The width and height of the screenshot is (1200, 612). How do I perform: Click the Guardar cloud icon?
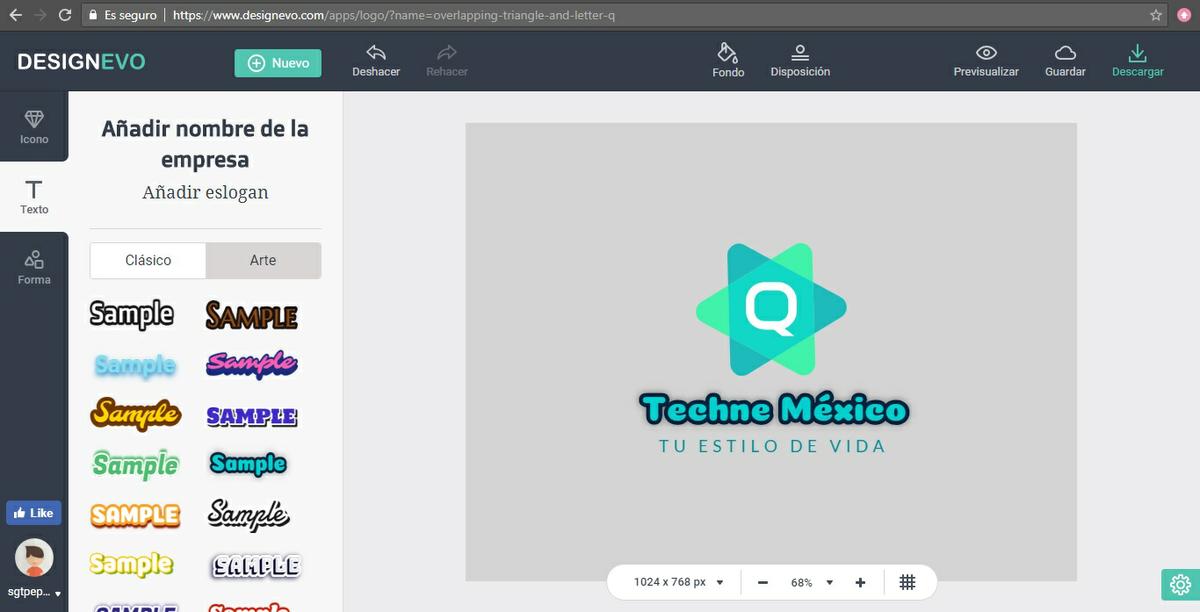tap(1065, 53)
